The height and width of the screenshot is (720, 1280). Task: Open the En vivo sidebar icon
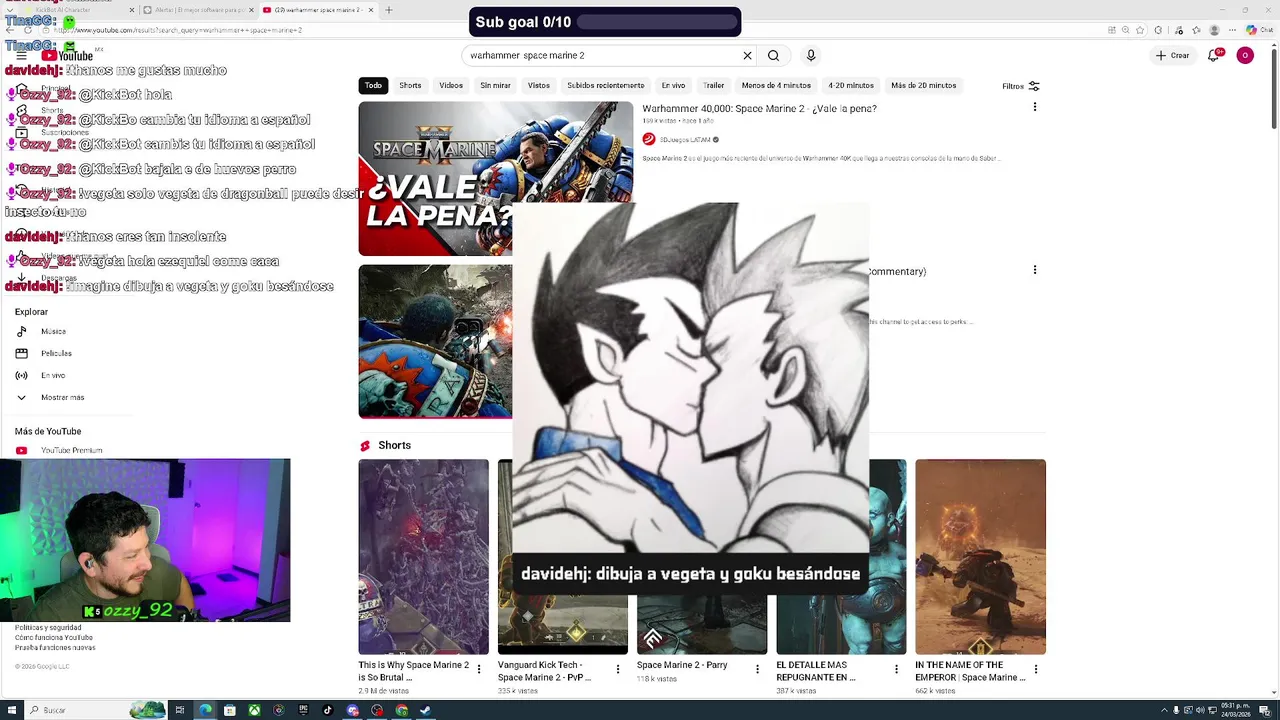pos(21,375)
